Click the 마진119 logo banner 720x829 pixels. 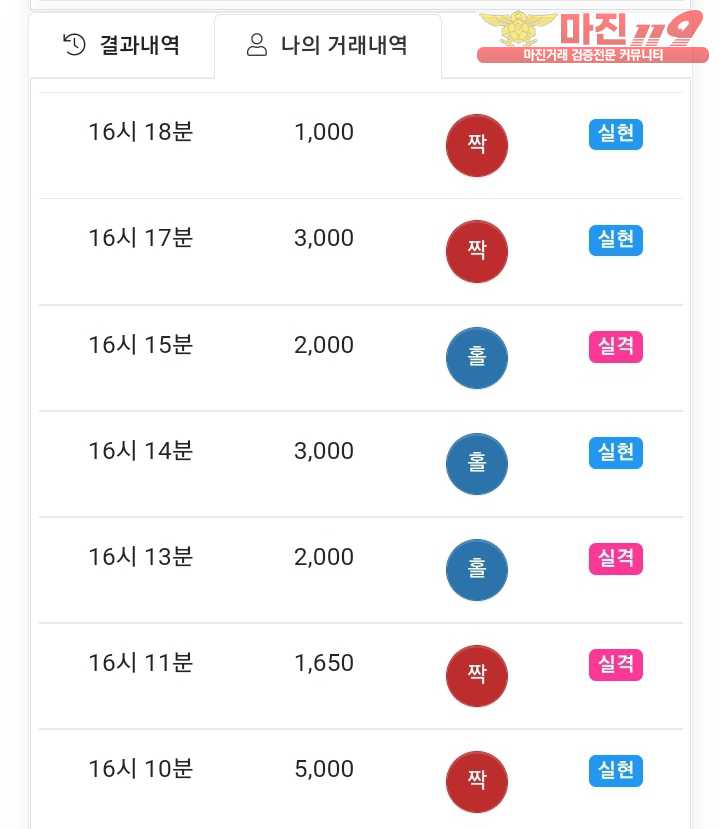click(x=590, y=37)
